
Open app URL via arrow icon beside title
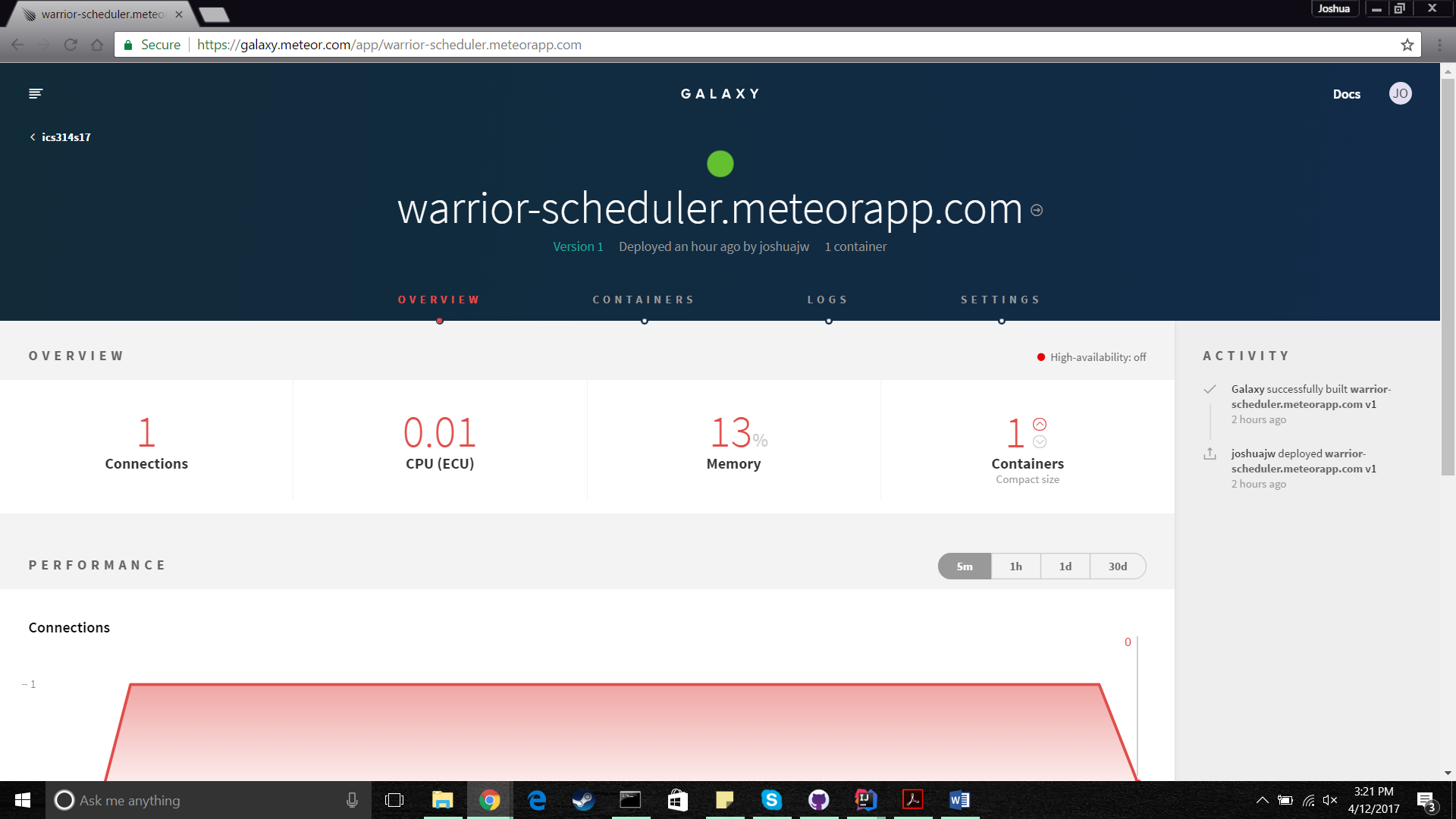1037,210
